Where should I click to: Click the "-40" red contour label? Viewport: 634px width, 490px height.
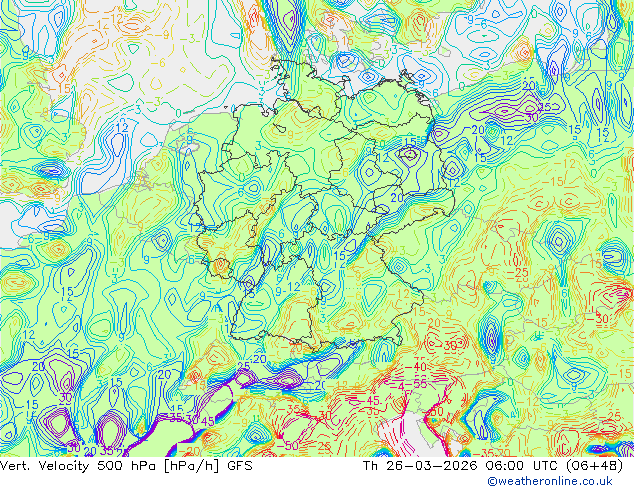[x=415, y=367]
